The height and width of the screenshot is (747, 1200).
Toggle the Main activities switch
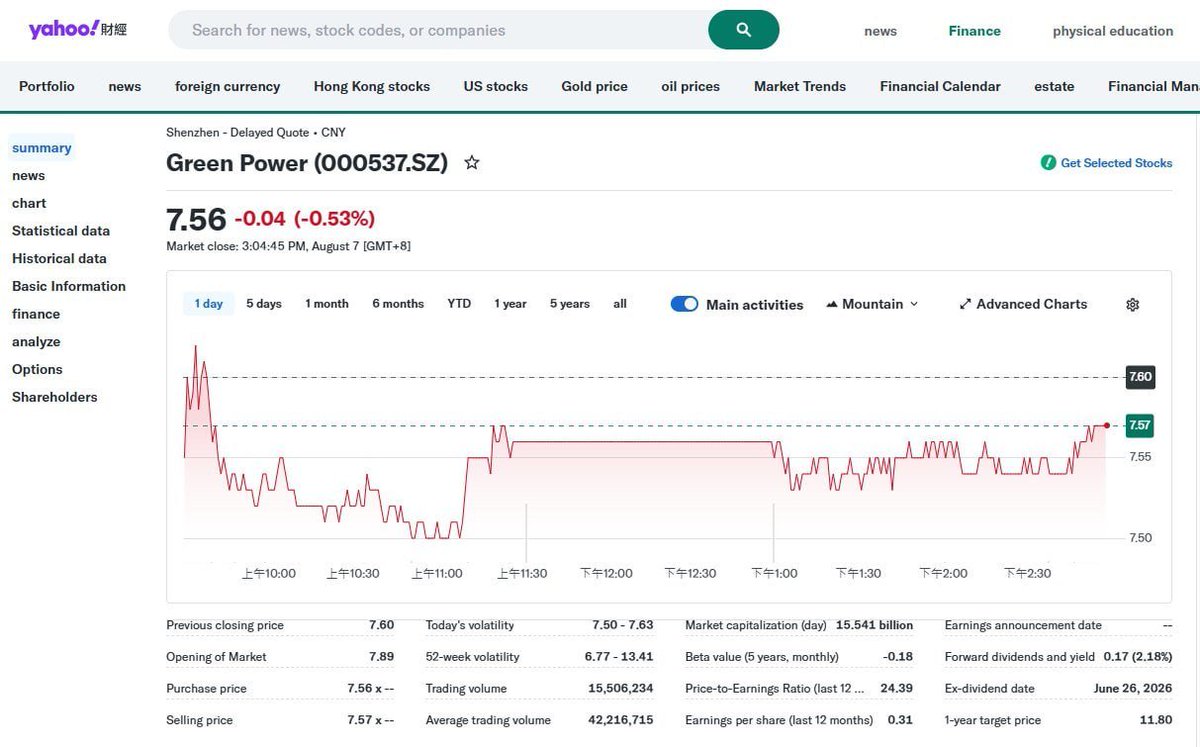(684, 304)
